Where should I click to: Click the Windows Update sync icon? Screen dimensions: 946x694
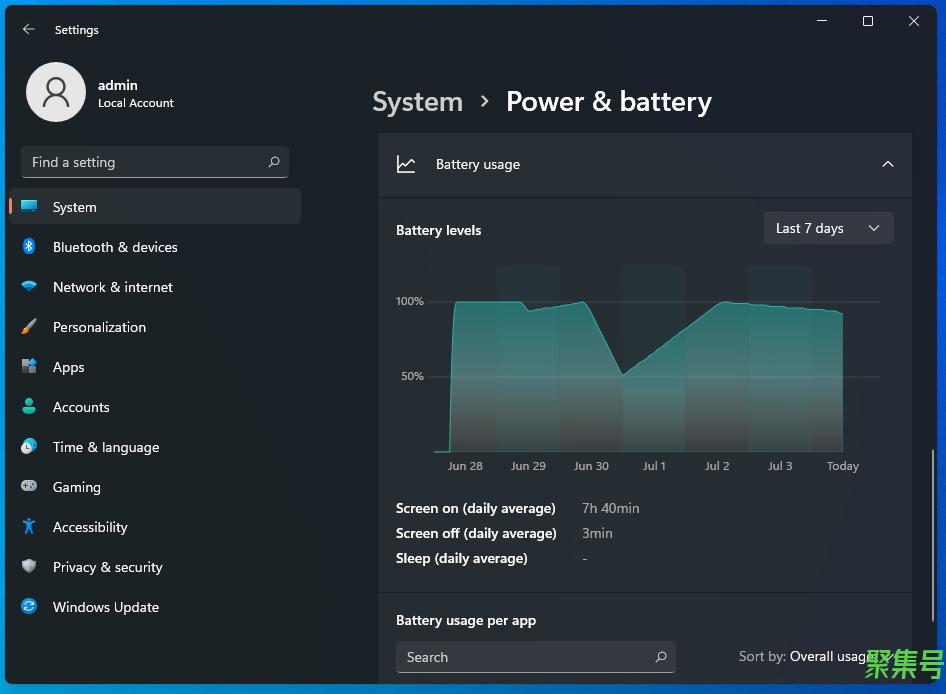tap(29, 606)
